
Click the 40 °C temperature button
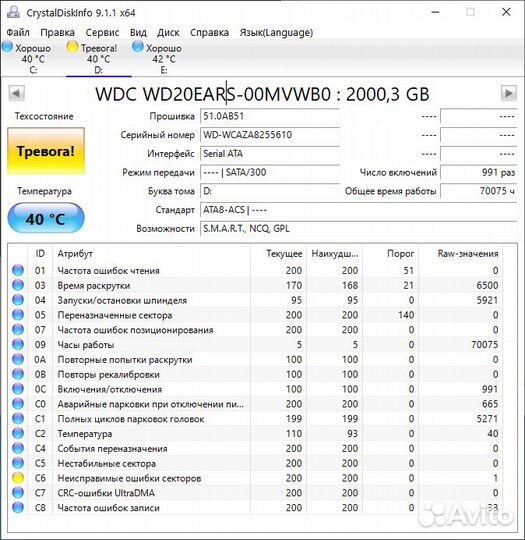click(46, 218)
